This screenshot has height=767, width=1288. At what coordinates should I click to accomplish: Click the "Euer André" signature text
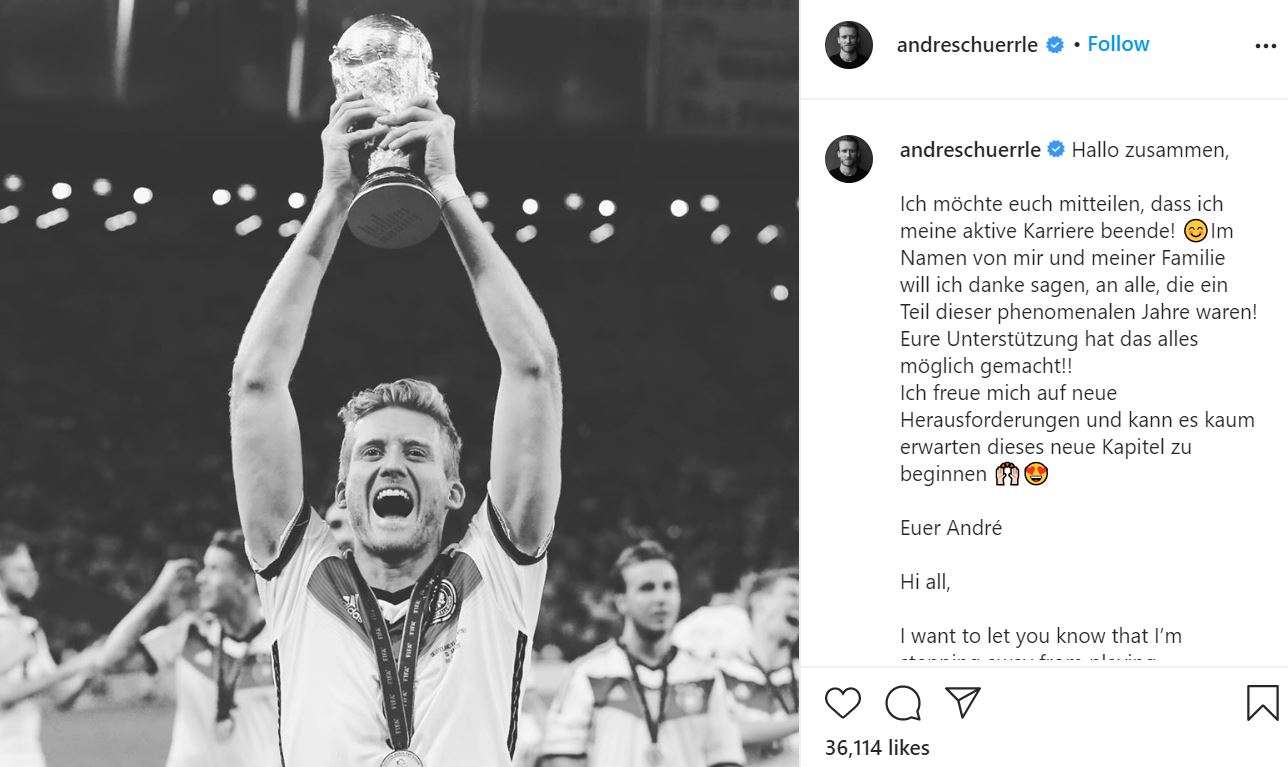950,528
